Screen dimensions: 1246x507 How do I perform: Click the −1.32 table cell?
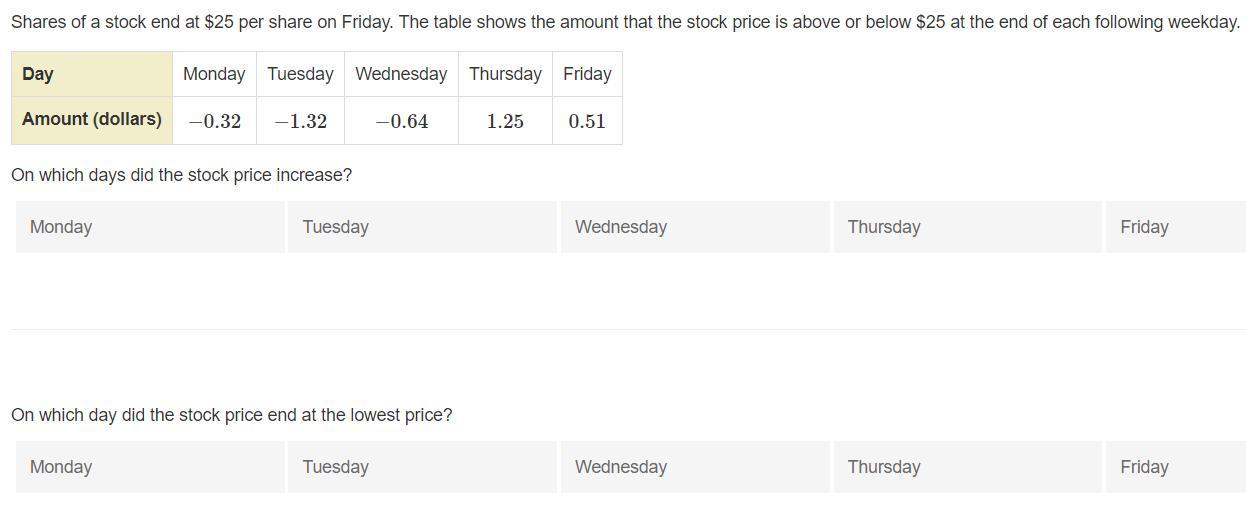point(300,121)
